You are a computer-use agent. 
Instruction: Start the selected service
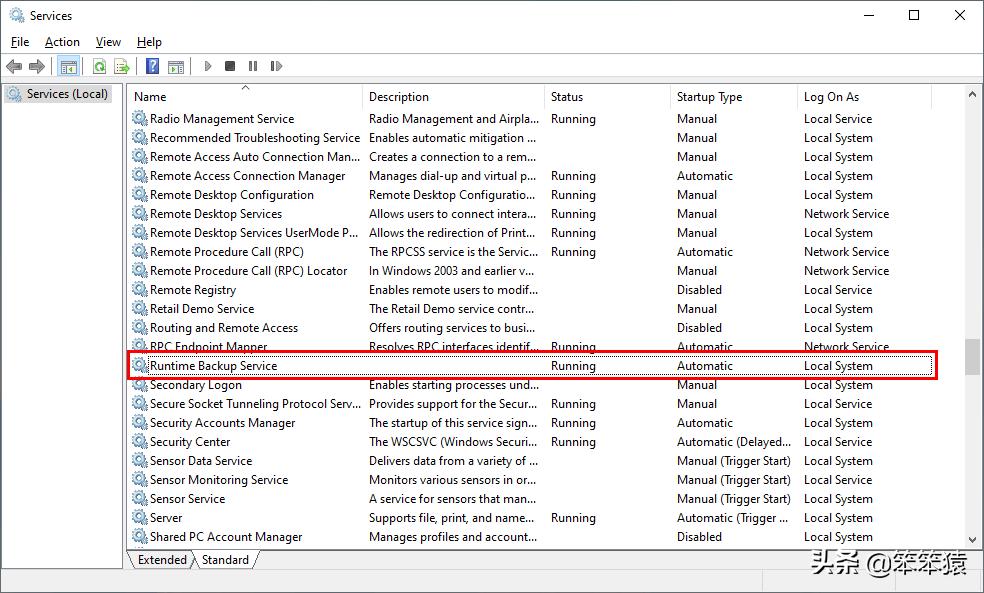tap(207, 66)
